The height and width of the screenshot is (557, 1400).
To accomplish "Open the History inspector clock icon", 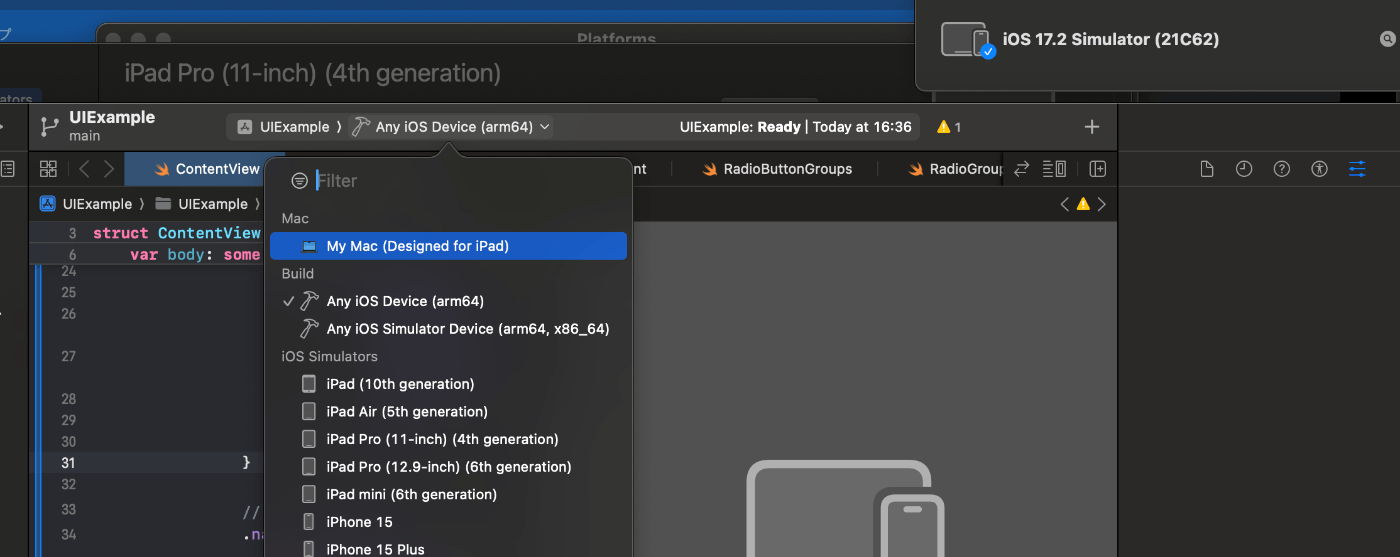I will pos(1244,169).
